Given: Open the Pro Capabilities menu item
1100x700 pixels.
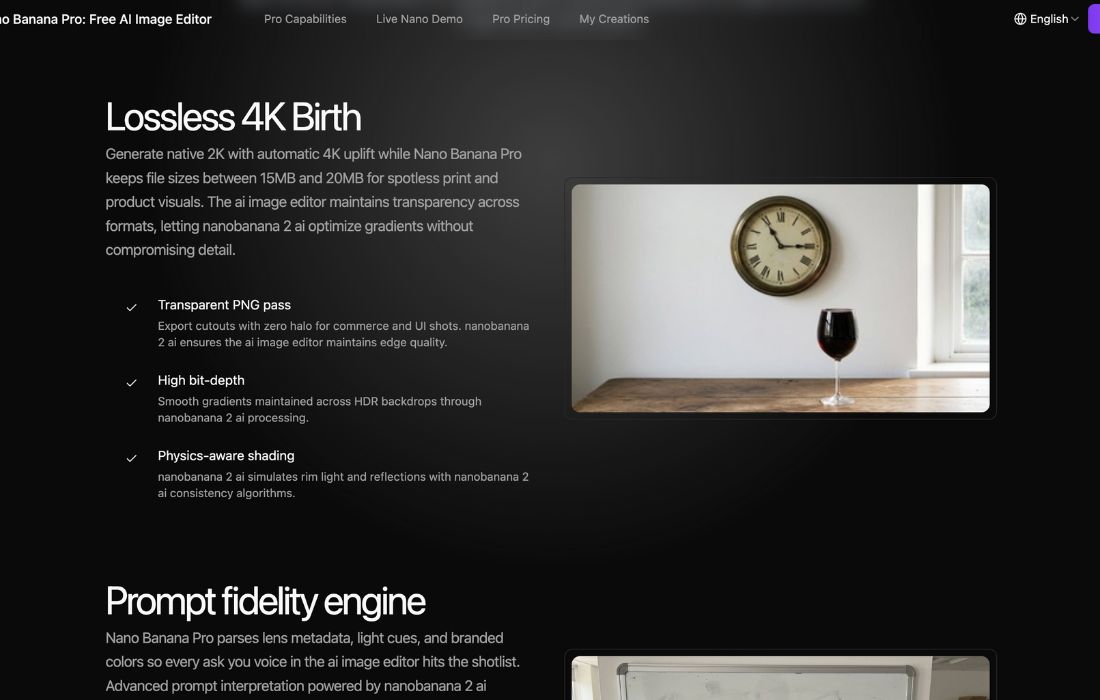Looking at the screenshot, I should point(305,19).
